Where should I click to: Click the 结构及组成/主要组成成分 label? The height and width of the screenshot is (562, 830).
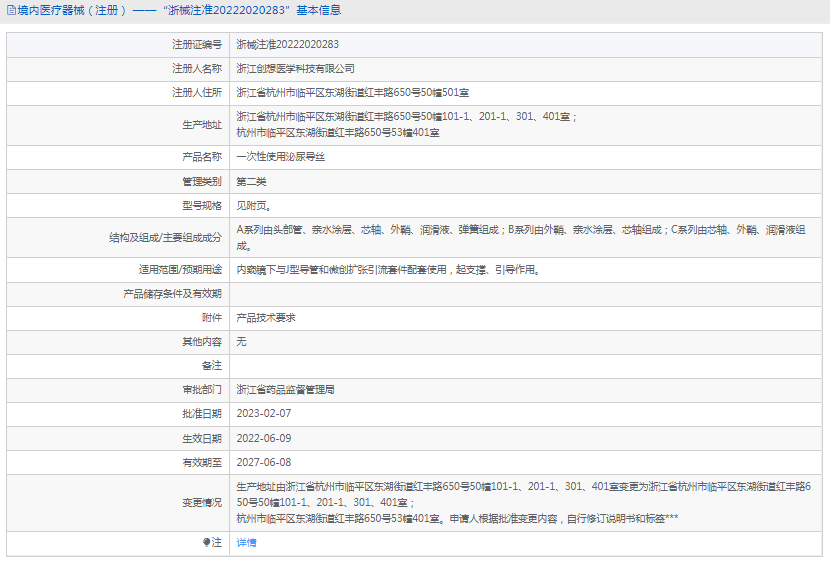[x=166, y=238]
